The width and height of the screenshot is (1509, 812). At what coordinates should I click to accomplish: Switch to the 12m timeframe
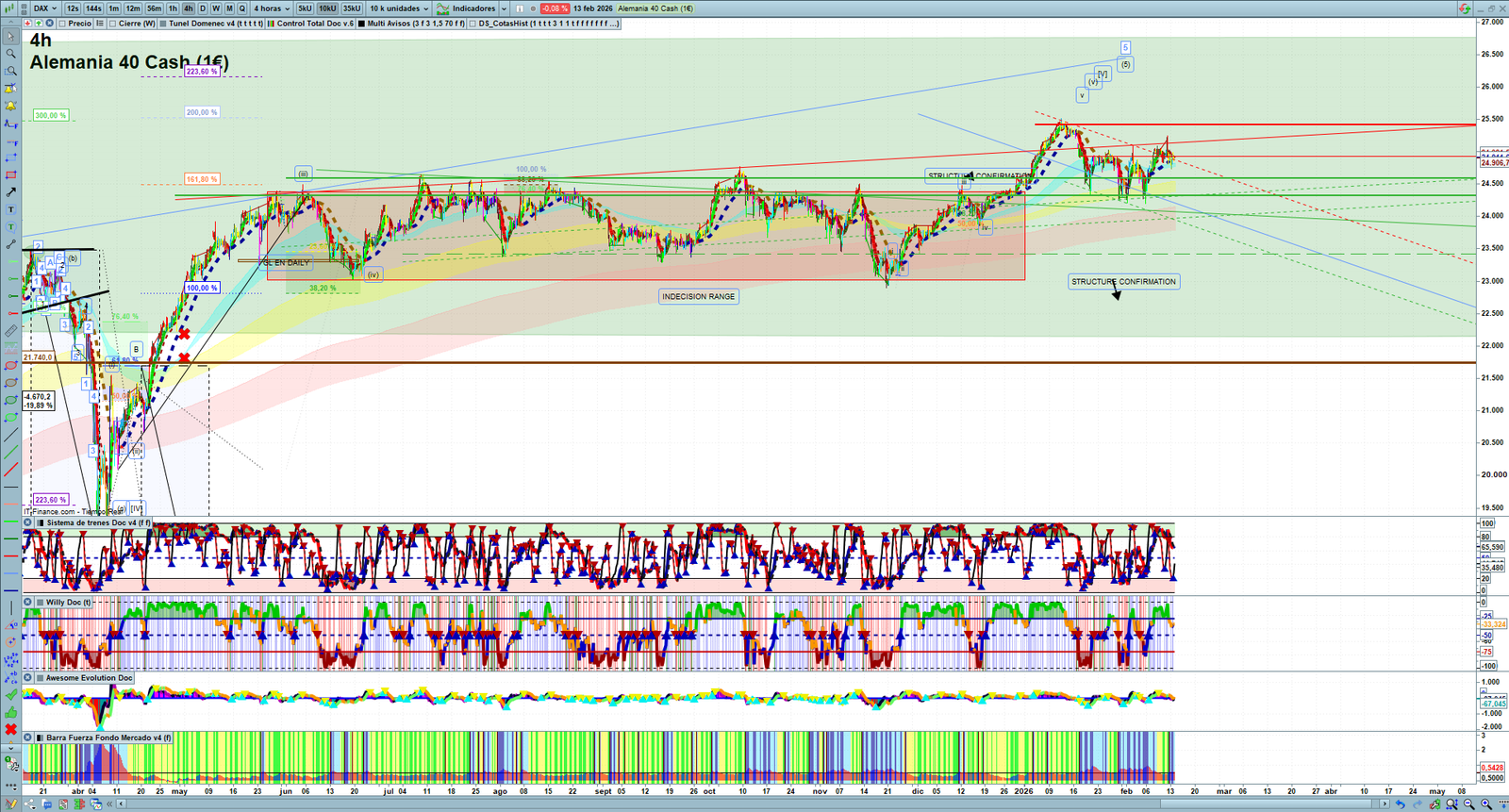[x=133, y=8]
